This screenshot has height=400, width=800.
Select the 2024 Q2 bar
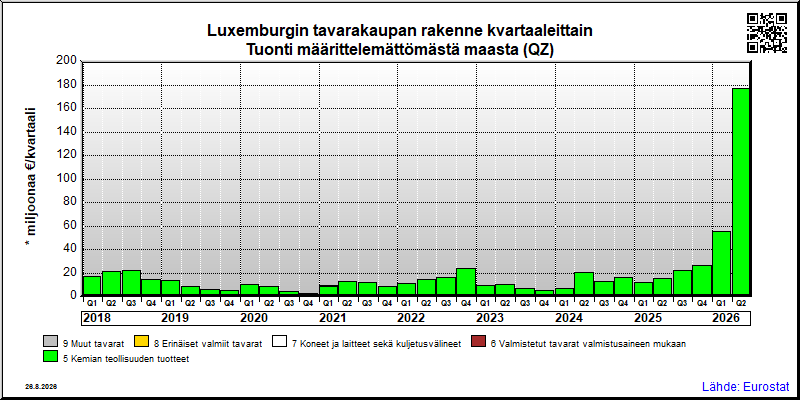click(x=583, y=284)
